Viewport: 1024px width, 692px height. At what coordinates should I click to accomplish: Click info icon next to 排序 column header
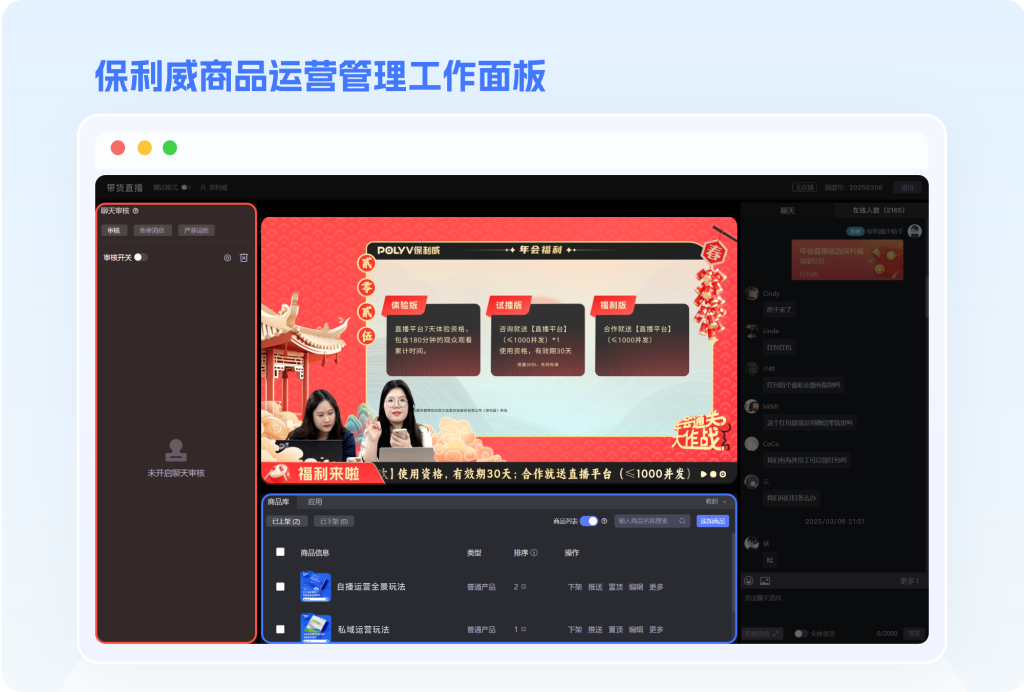(534, 553)
